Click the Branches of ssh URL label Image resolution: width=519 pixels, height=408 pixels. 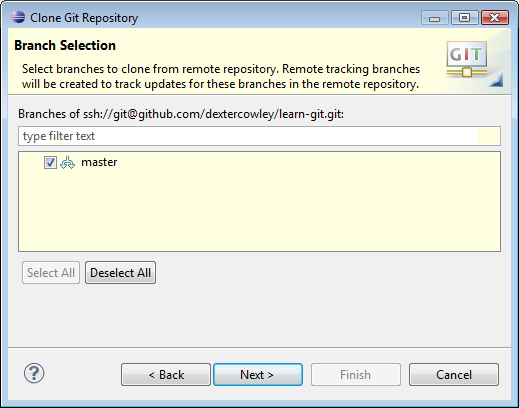[181, 114]
